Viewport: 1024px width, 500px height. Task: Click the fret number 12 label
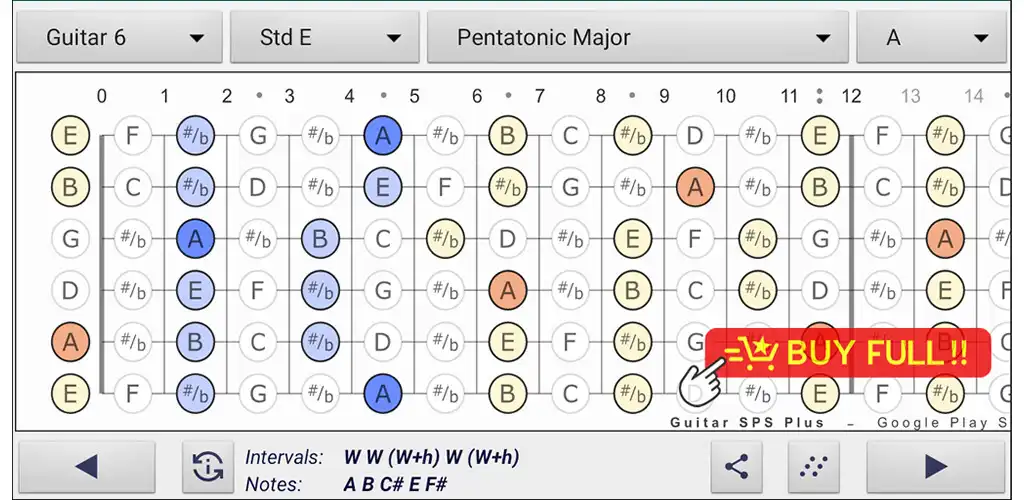point(852,97)
